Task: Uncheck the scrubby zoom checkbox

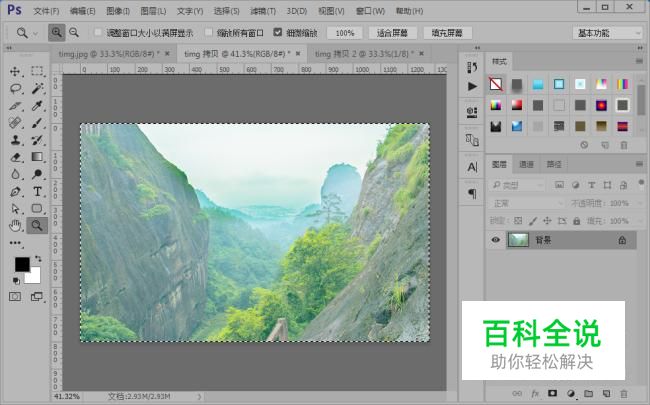Action: coord(278,32)
